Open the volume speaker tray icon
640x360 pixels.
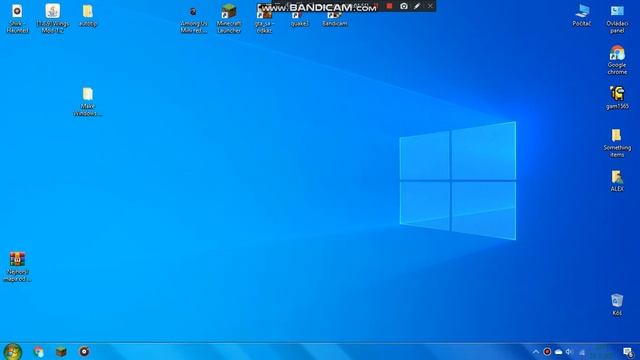569,352
